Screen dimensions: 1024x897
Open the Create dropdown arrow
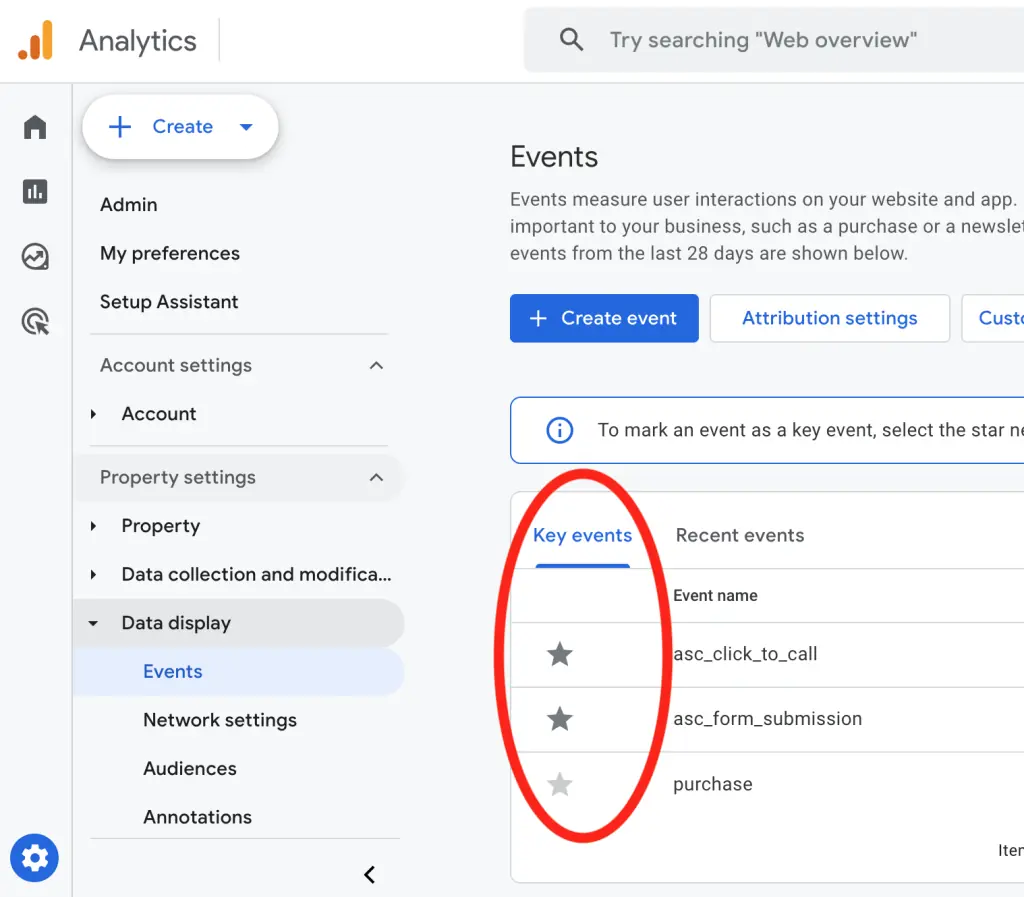(246, 127)
